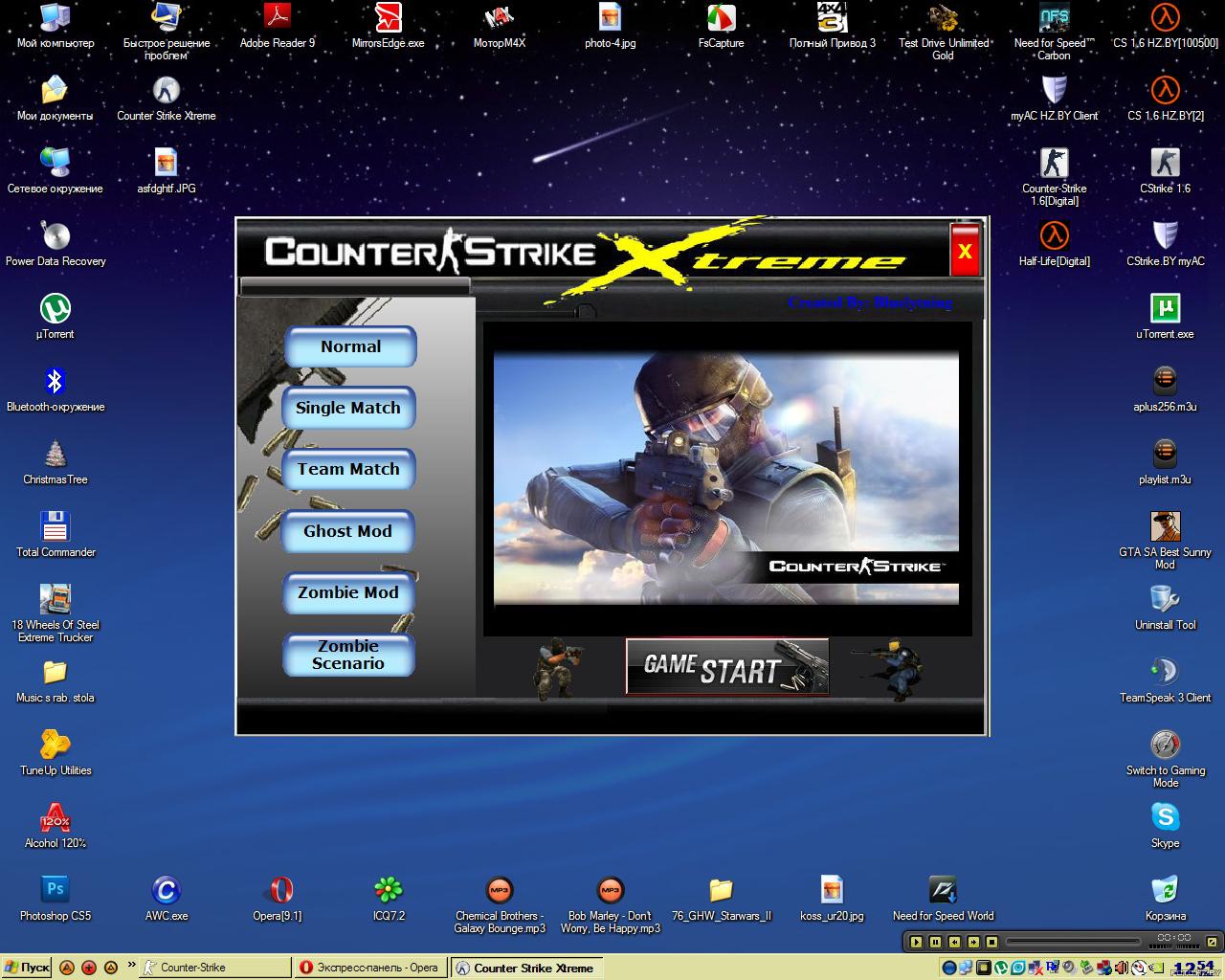Launch the ICQ7.2 flower icon

(389, 899)
